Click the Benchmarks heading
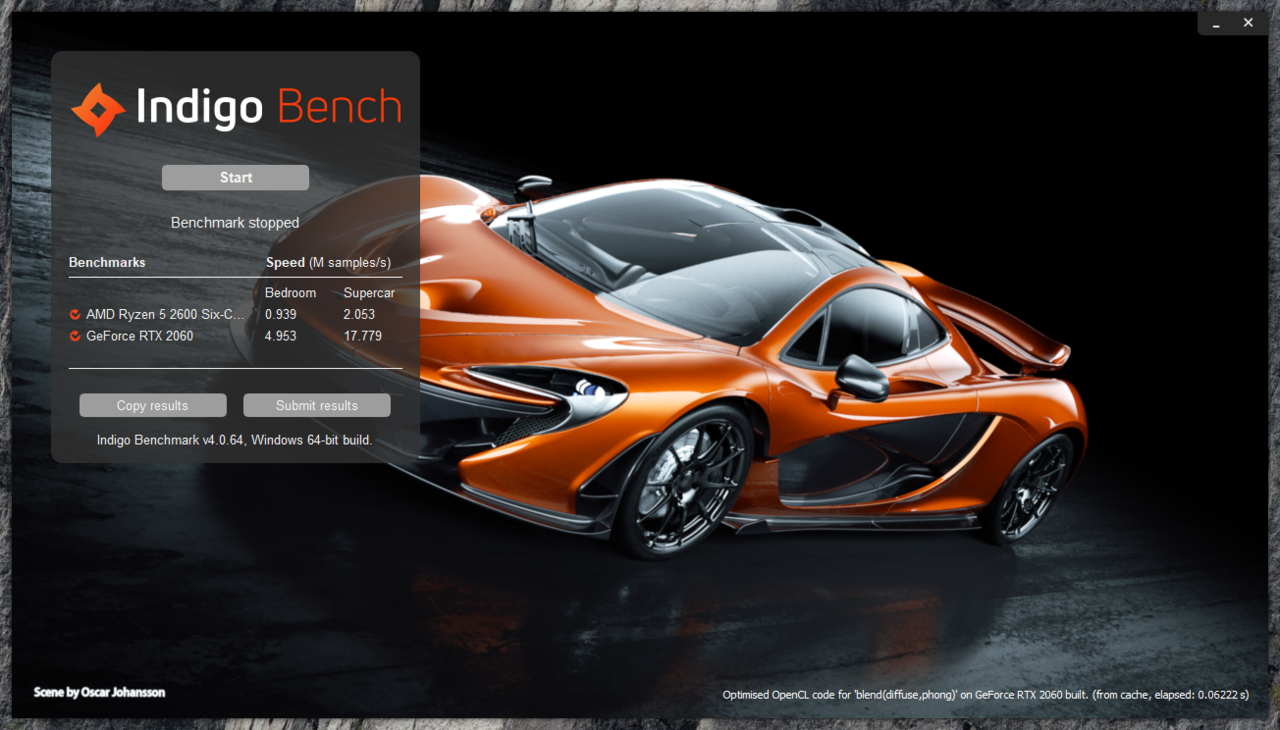Screen dimensions: 1280x730 point(107,262)
